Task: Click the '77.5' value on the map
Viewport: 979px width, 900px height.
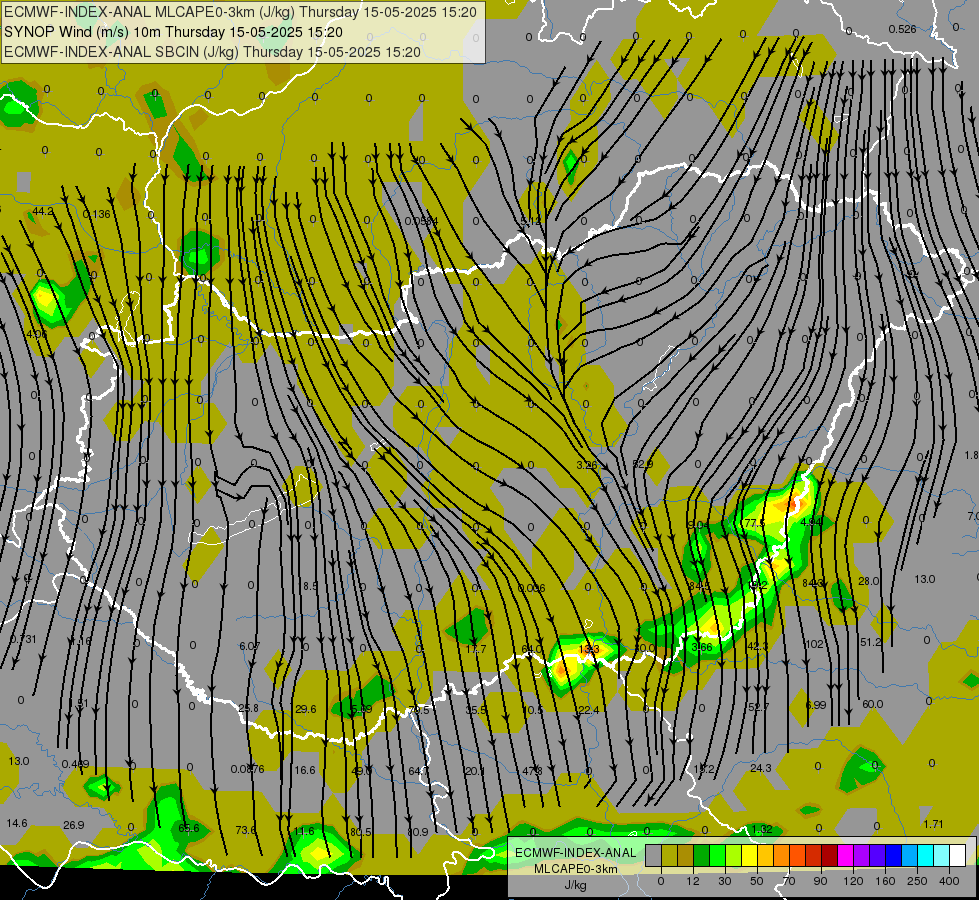Action: pyautogui.click(x=755, y=523)
